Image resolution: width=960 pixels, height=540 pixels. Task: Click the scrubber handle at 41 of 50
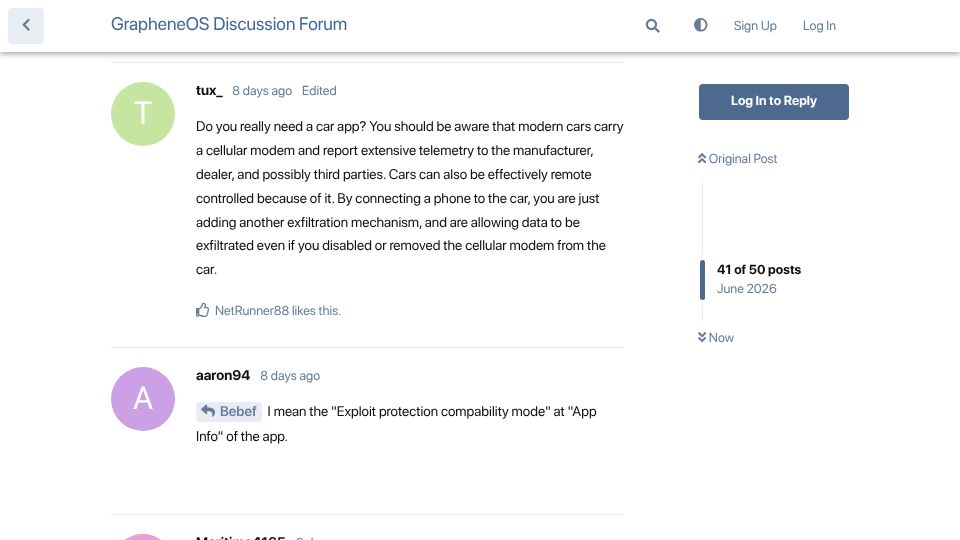coord(702,280)
